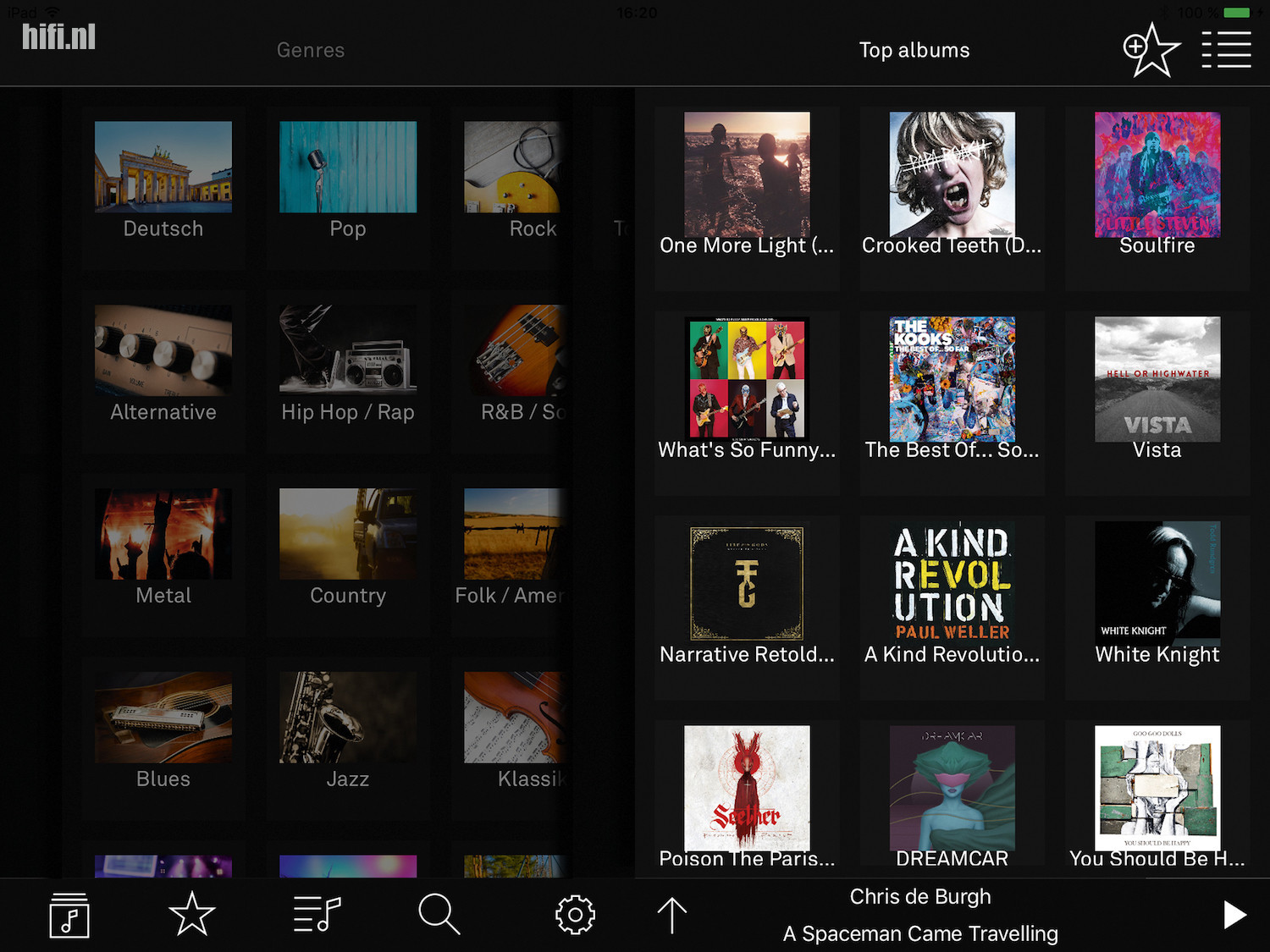Open the settings gear icon

click(575, 915)
